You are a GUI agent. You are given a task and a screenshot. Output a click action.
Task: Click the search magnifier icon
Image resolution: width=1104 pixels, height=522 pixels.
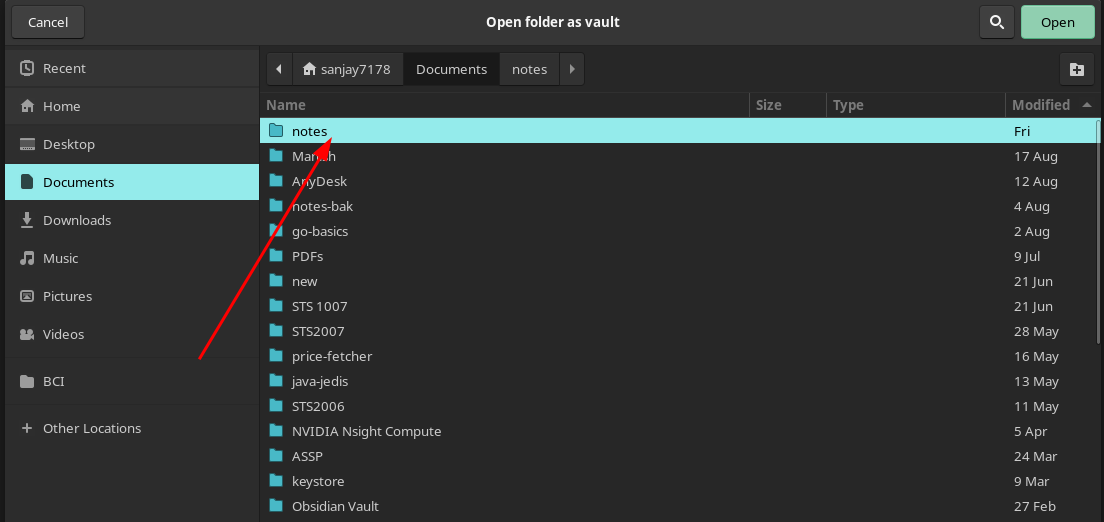tap(996, 22)
